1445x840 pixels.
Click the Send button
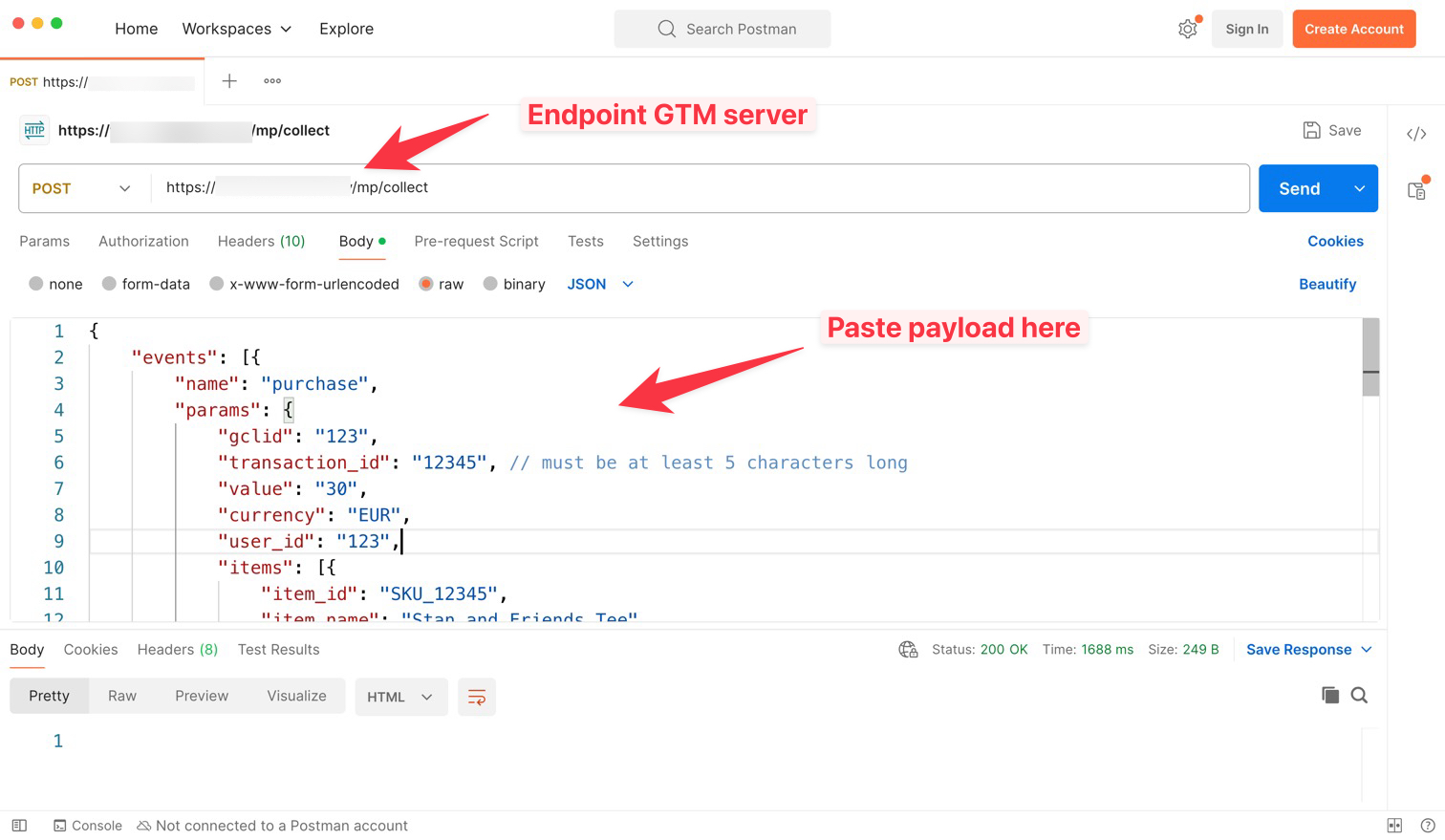click(x=1300, y=188)
